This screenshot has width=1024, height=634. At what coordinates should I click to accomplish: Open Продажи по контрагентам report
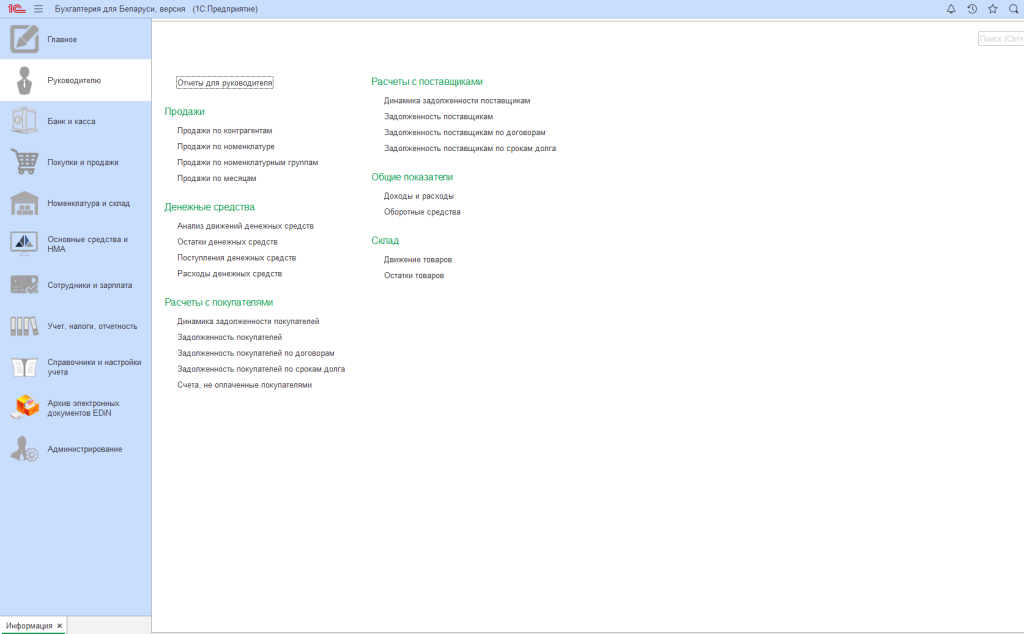coord(224,131)
